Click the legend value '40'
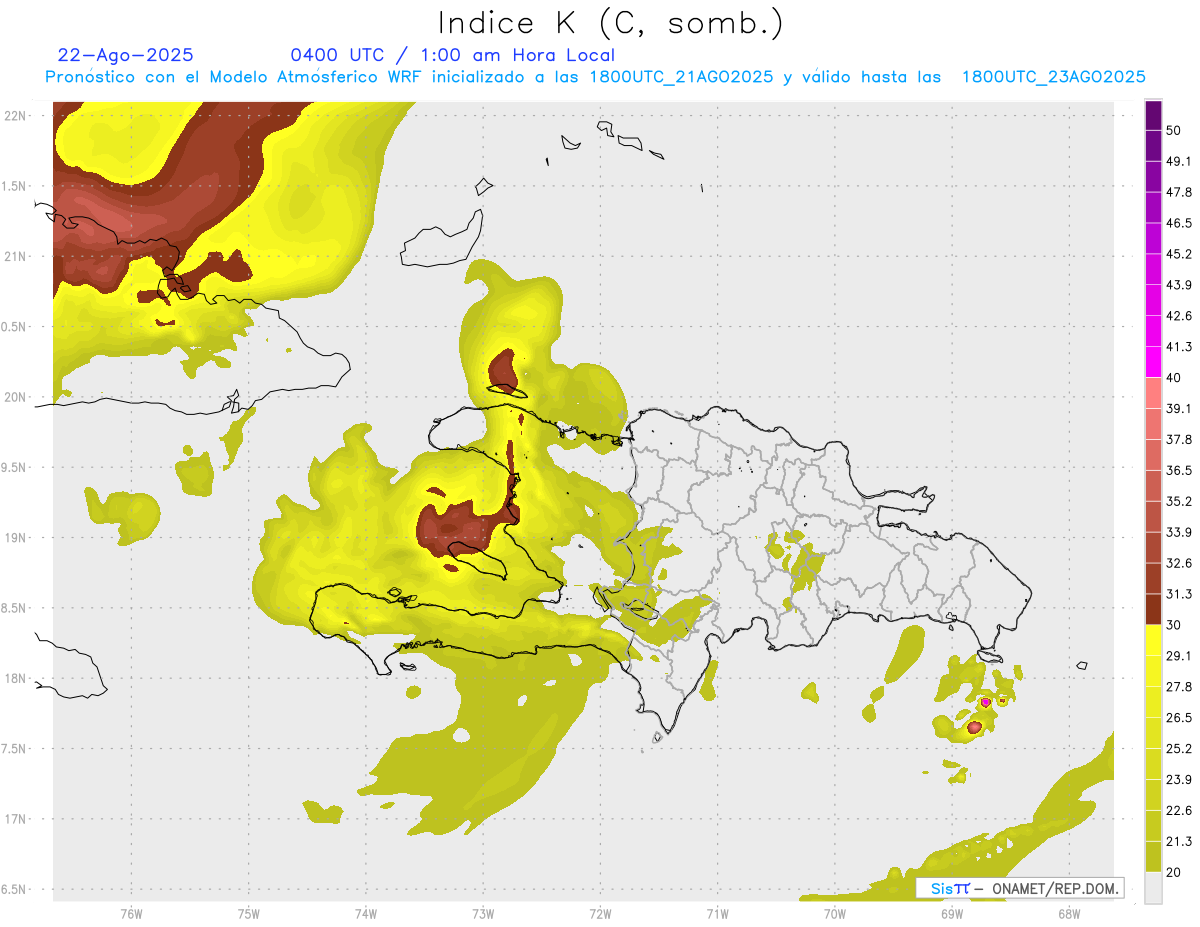 (1174, 378)
